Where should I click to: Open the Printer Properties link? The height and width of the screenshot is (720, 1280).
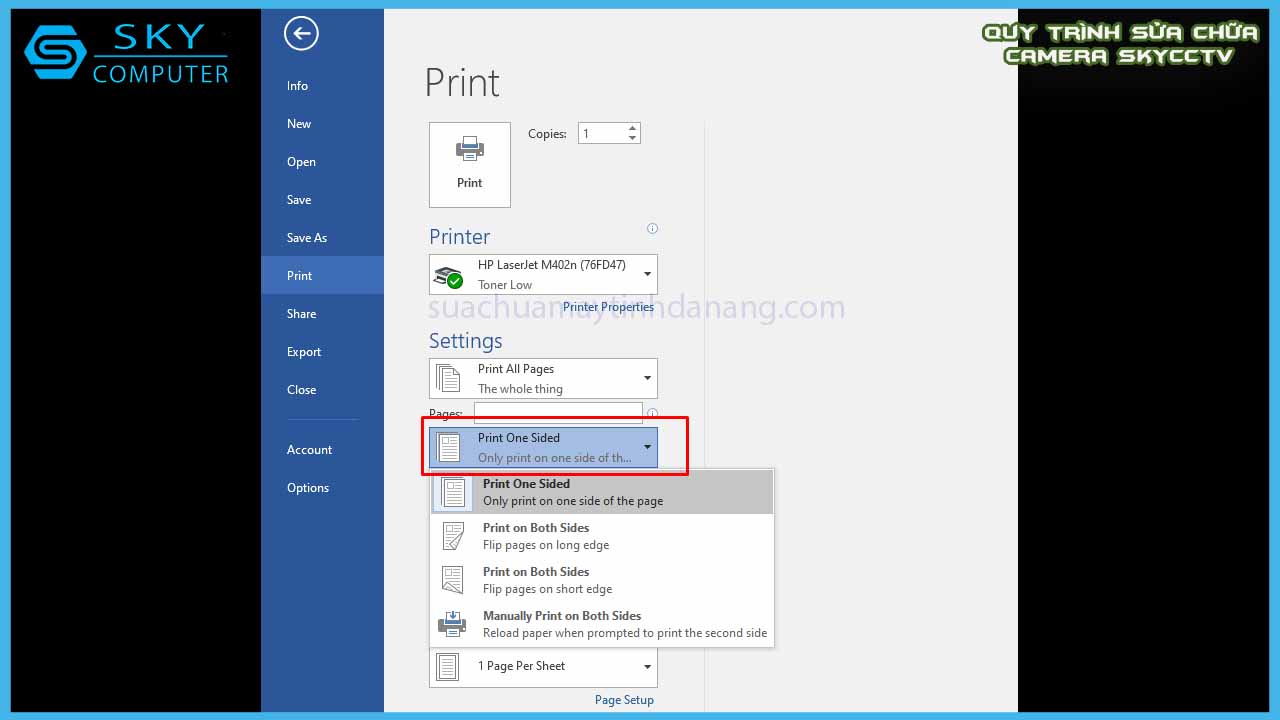tap(608, 307)
